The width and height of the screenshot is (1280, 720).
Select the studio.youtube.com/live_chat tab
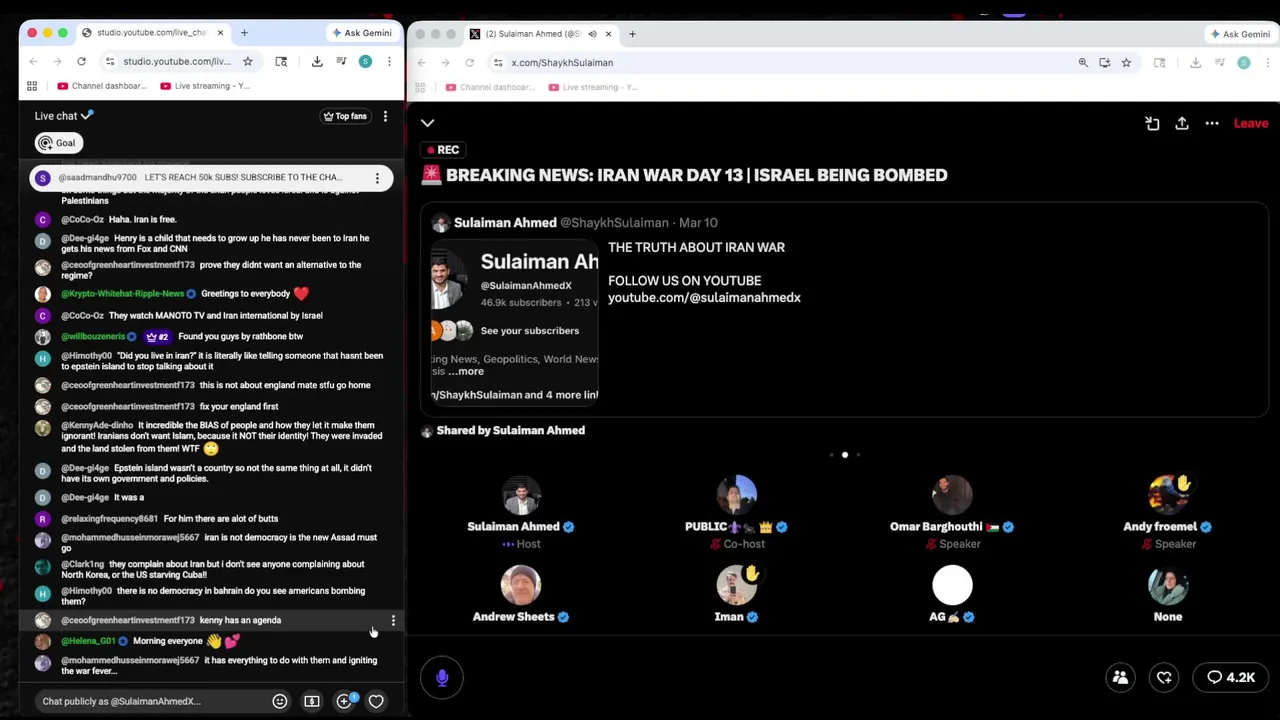pyautogui.click(x=155, y=33)
